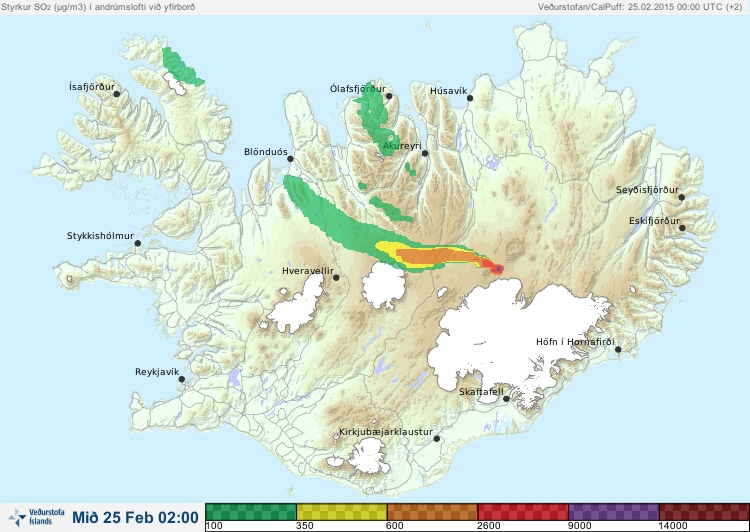Click the Reykjavík label text

pos(157,372)
